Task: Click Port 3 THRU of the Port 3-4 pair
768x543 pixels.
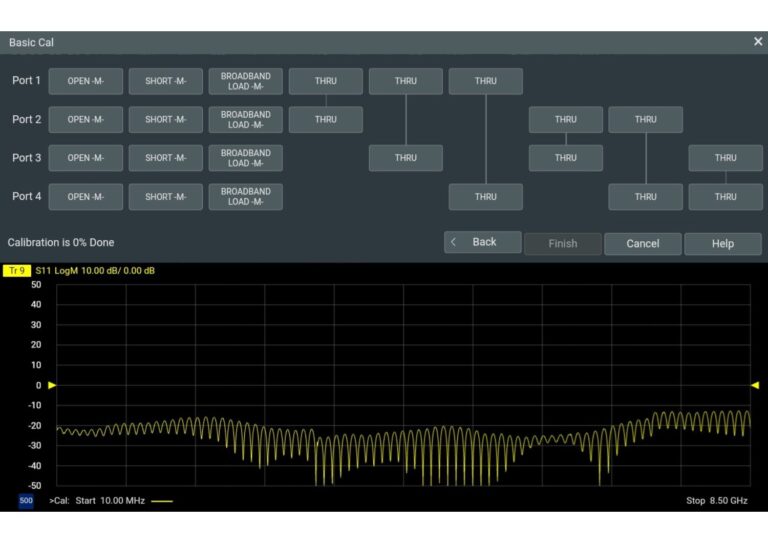Action: point(725,158)
